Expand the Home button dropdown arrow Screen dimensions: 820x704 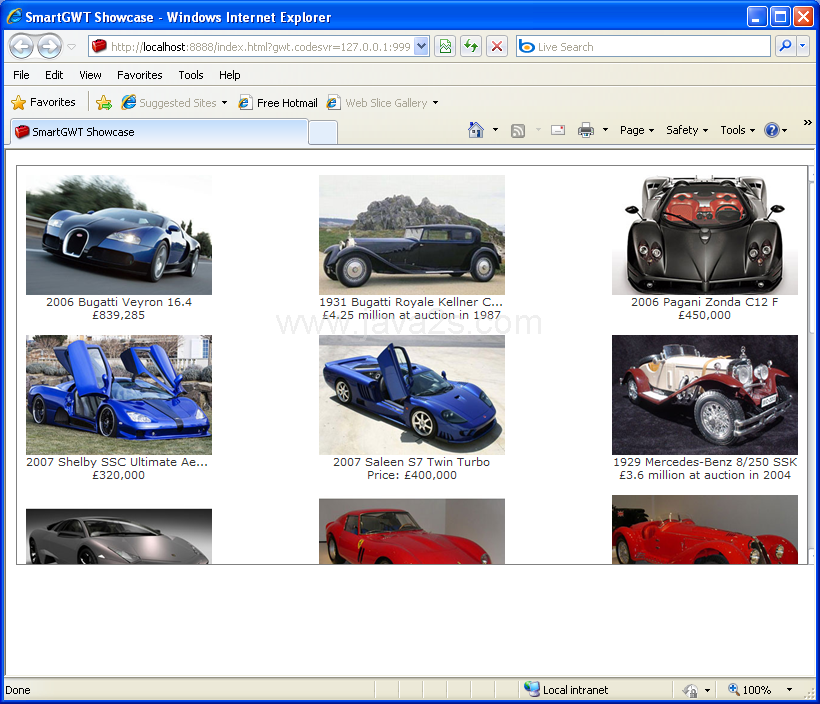point(495,130)
